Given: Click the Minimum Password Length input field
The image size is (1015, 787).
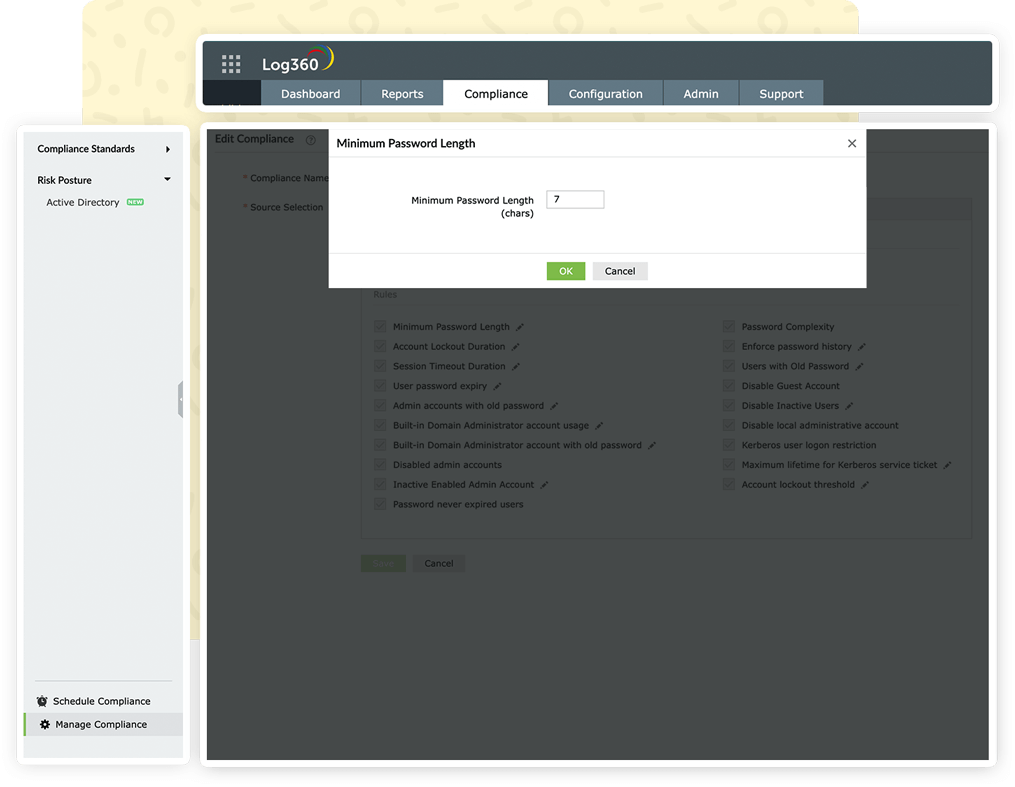Looking at the screenshot, I should coord(575,199).
